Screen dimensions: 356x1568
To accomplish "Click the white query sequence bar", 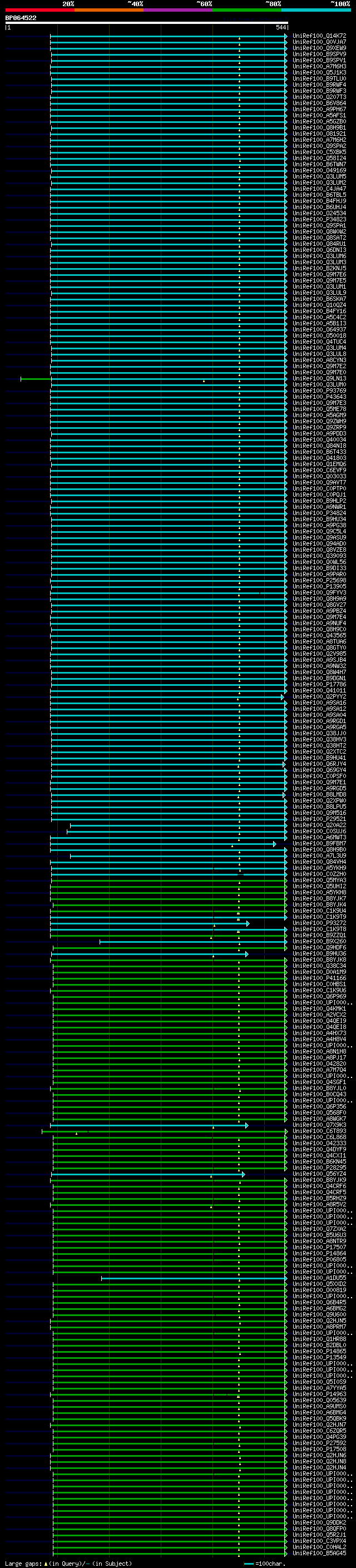I will [147, 22].
